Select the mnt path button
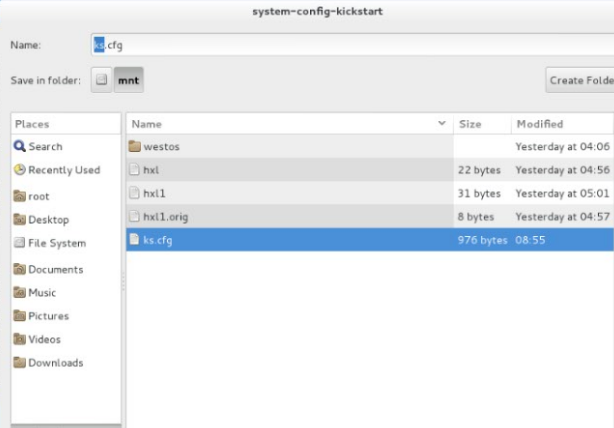Viewport: 614px width, 428px height. (128, 80)
